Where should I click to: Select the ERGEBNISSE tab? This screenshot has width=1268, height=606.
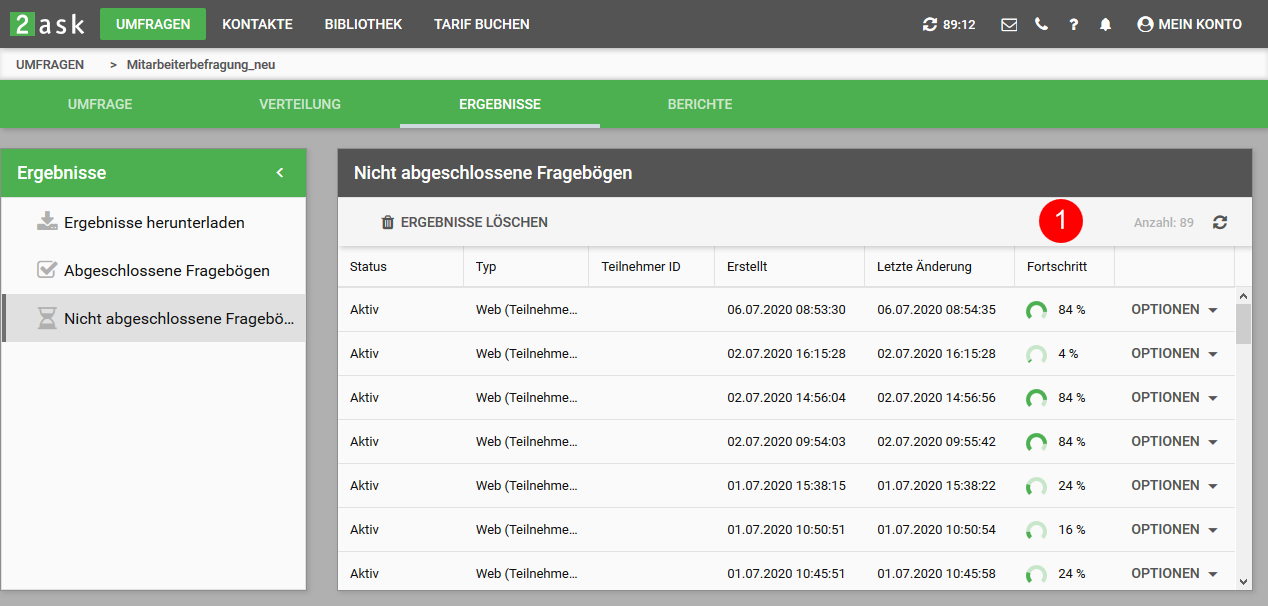point(500,104)
